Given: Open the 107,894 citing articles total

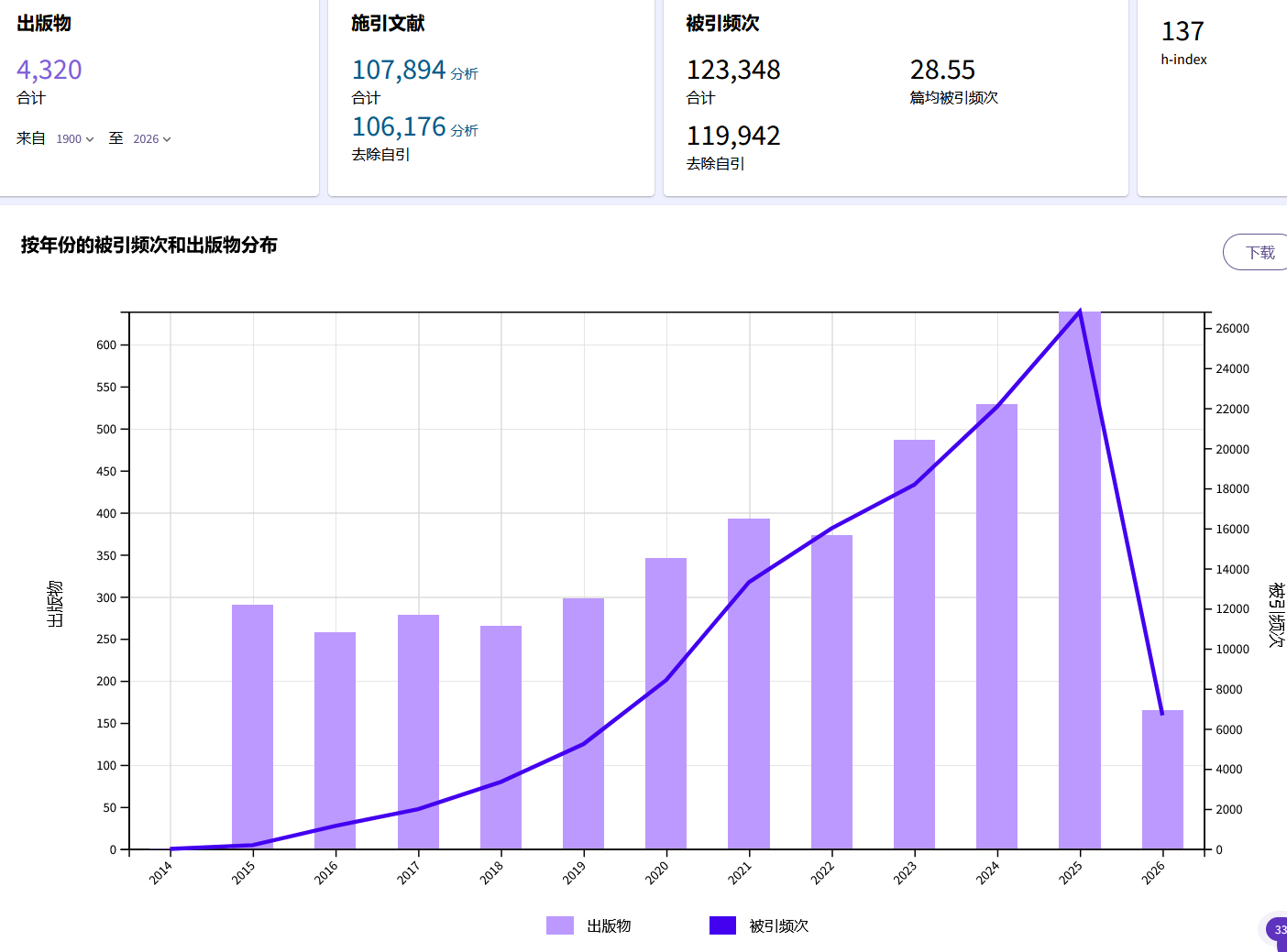Looking at the screenshot, I should [399, 70].
